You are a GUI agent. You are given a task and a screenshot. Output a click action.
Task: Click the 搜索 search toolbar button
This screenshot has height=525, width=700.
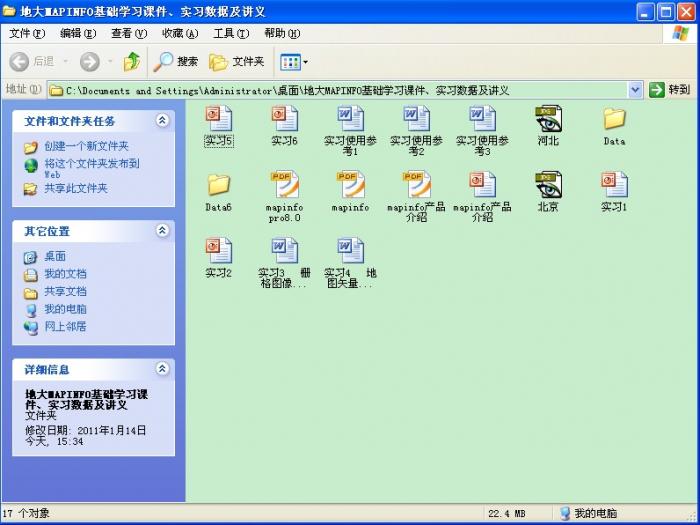[176, 62]
